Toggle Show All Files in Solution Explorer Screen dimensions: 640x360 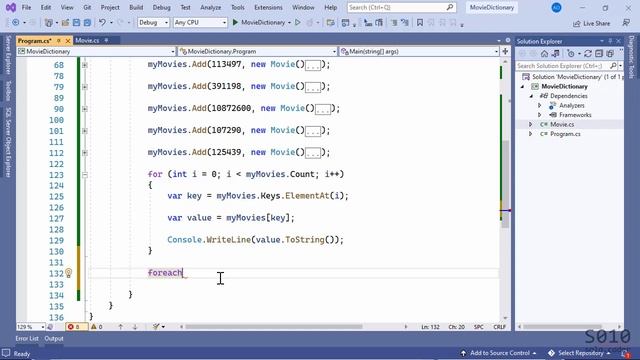coord(610,54)
